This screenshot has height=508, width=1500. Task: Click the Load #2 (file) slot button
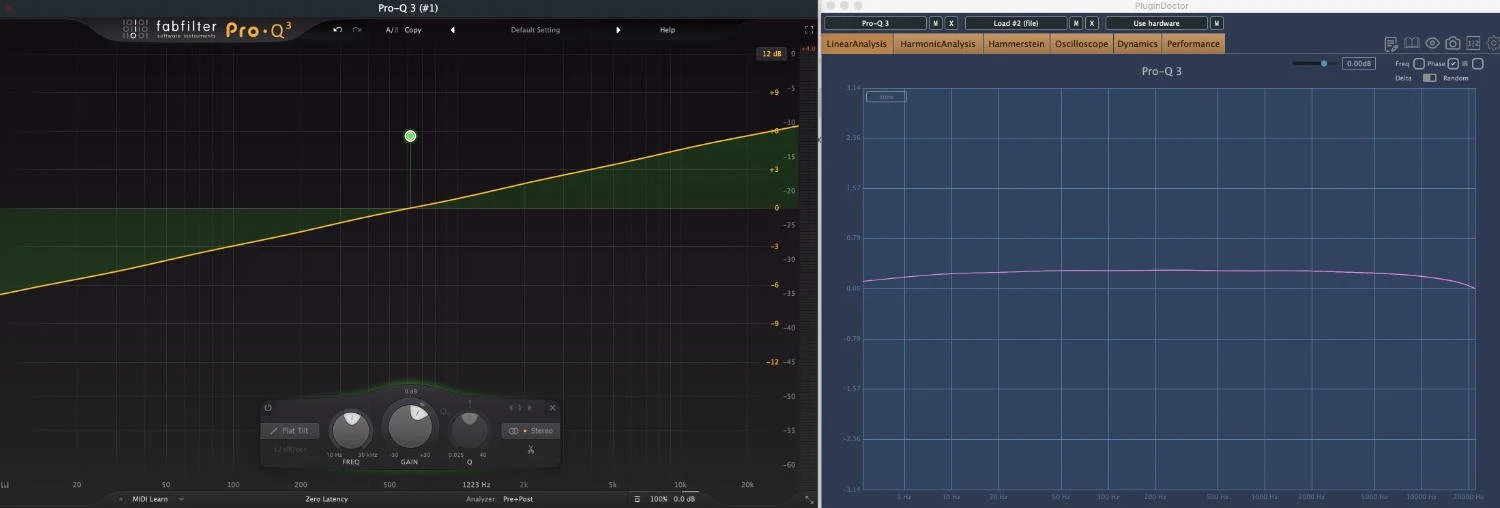[1016, 23]
